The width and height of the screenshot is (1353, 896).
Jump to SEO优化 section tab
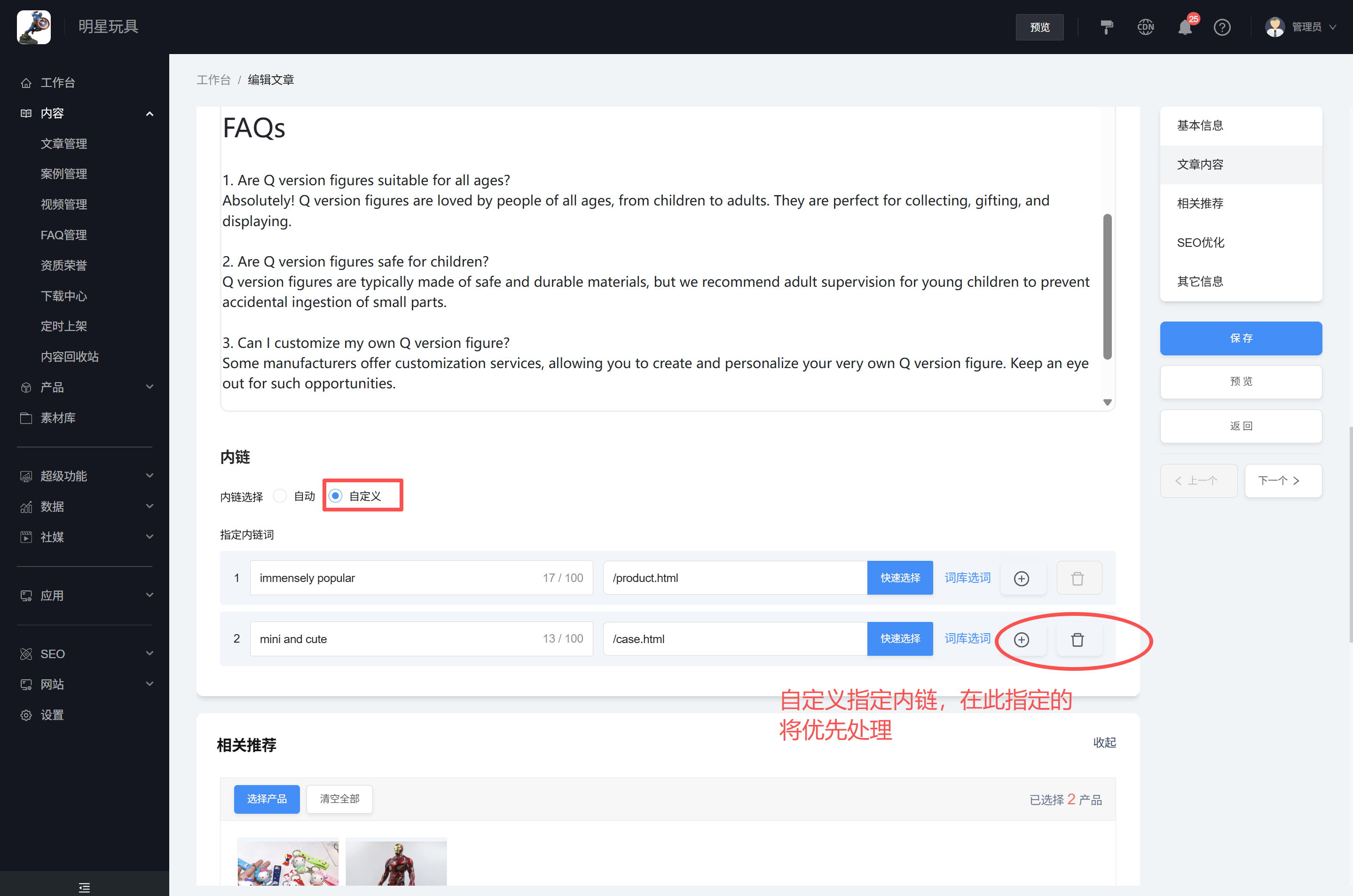[x=1200, y=243]
